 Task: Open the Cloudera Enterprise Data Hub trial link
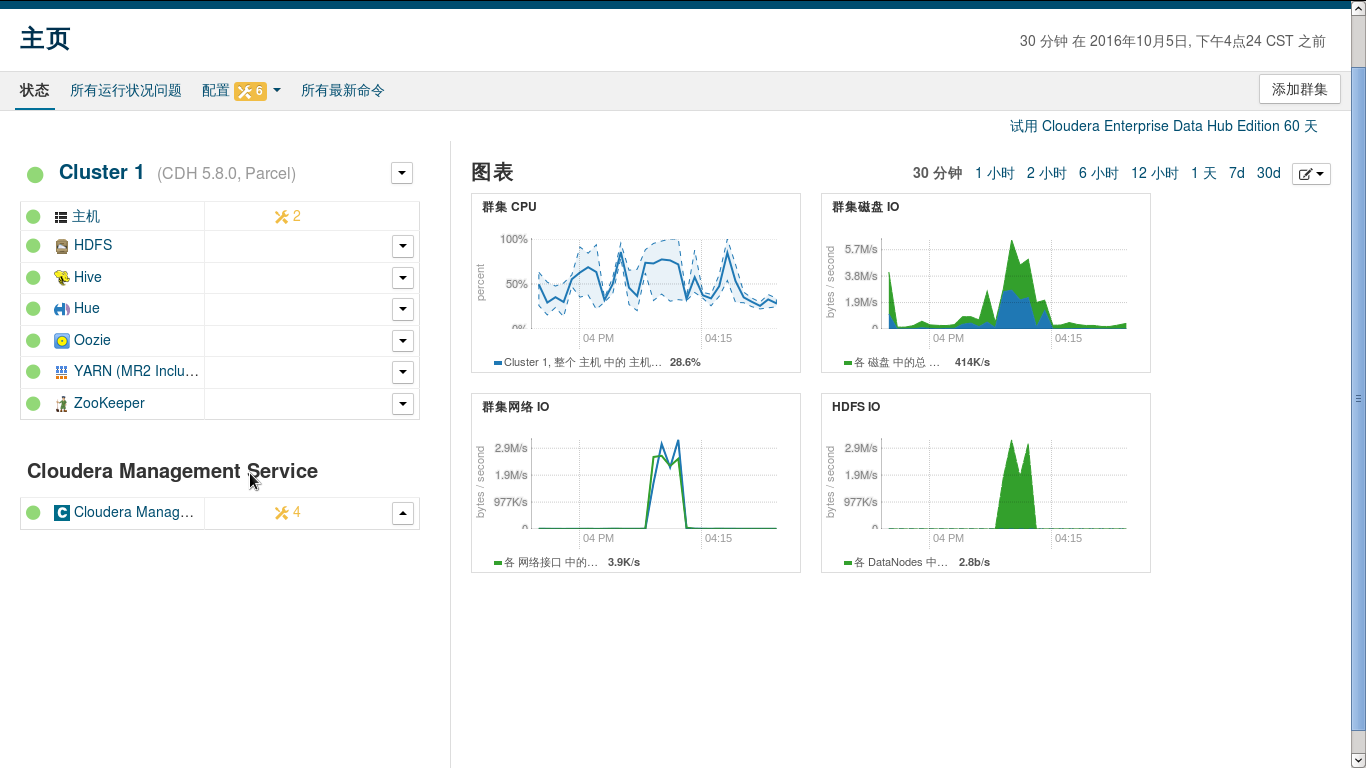pos(1164,126)
